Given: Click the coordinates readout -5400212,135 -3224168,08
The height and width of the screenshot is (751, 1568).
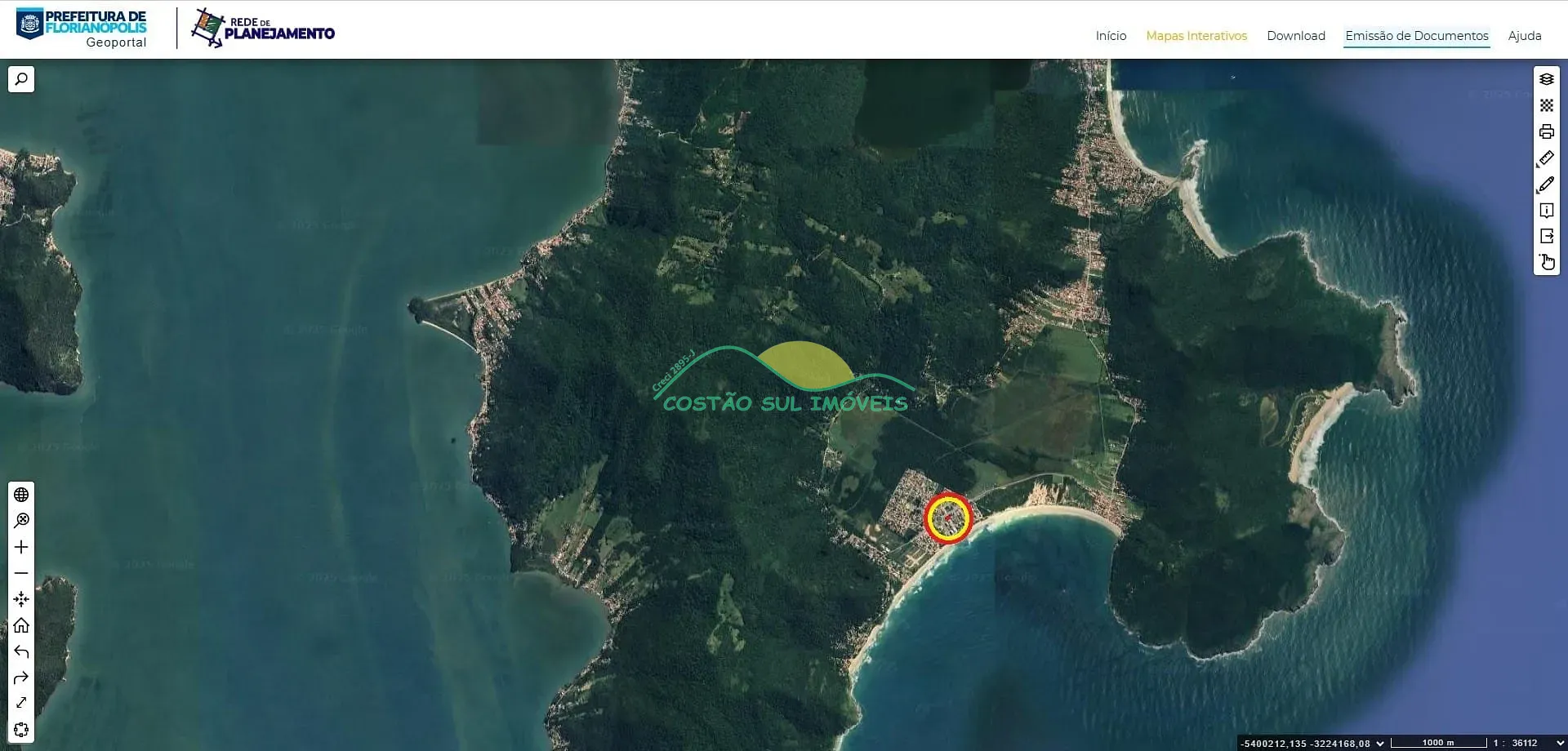Looking at the screenshot, I should (x=1305, y=744).
